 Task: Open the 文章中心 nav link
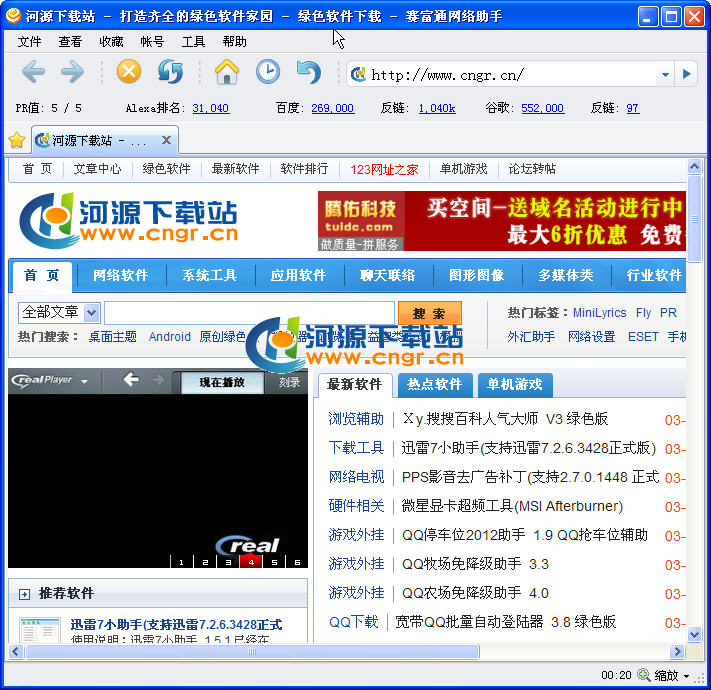[97, 169]
